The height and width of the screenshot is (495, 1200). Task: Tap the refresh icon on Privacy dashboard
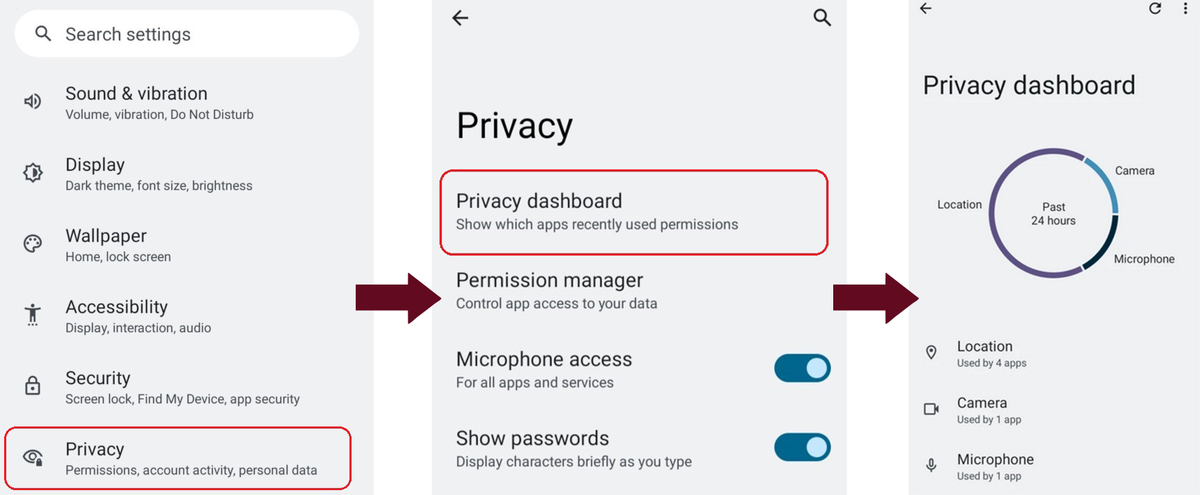pos(1155,8)
